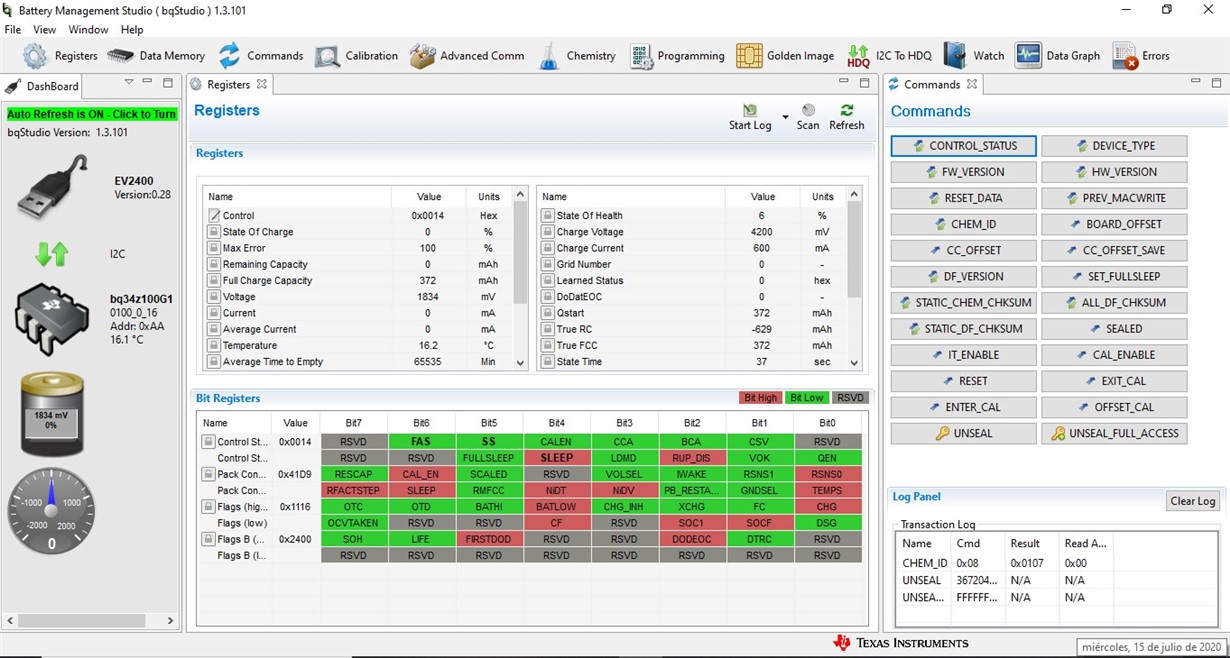Open DashBoard view menu dropdown
Viewport: 1230px width, 658px height.
pos(129,83)
